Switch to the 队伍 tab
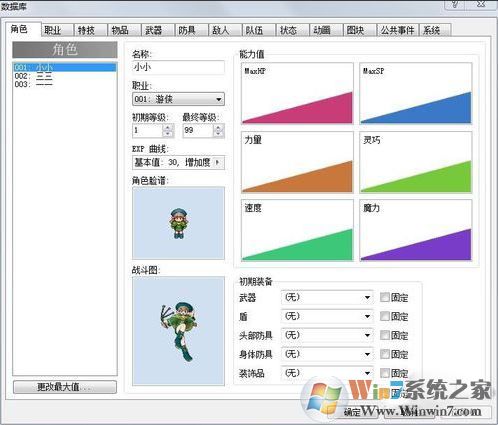The image size is (498, 425). [x=259, y=30]
